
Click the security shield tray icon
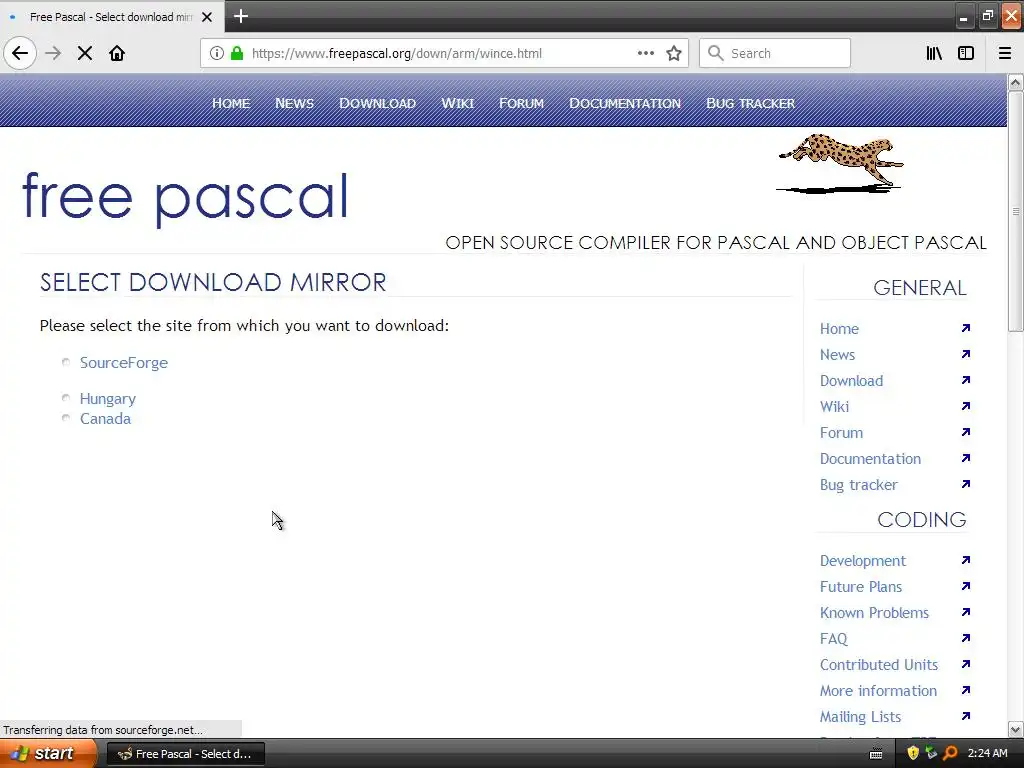[913, 753]
